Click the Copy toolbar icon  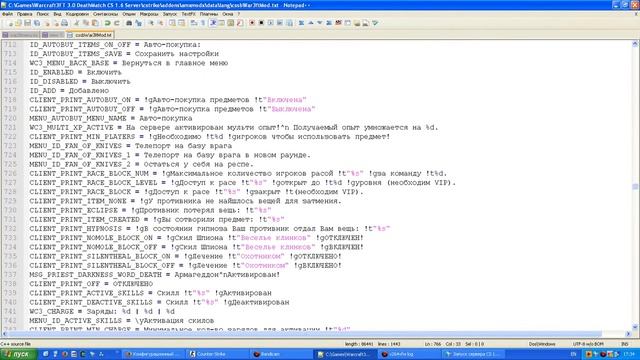86,23
